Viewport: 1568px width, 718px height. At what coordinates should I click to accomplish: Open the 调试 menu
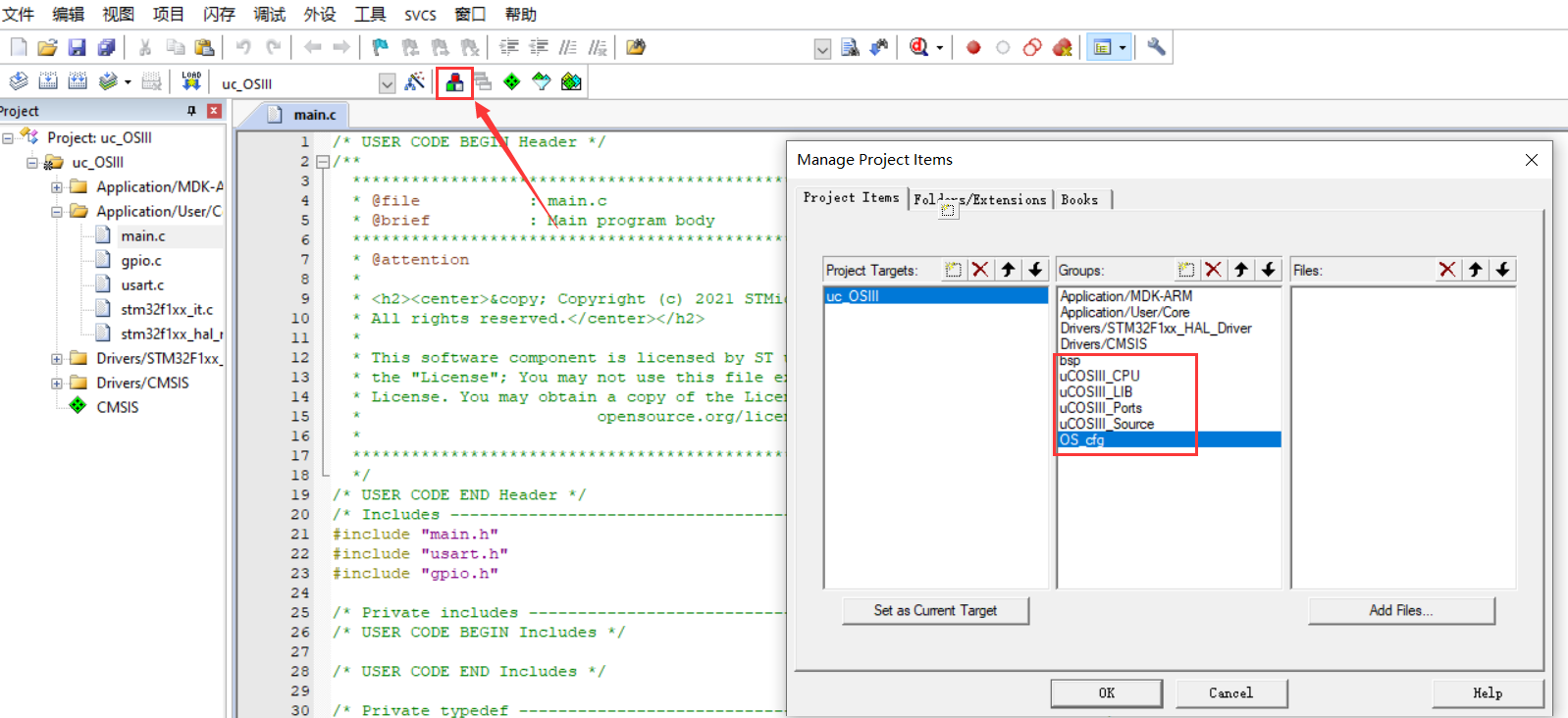pyautogui.click(x=270, y=14)
